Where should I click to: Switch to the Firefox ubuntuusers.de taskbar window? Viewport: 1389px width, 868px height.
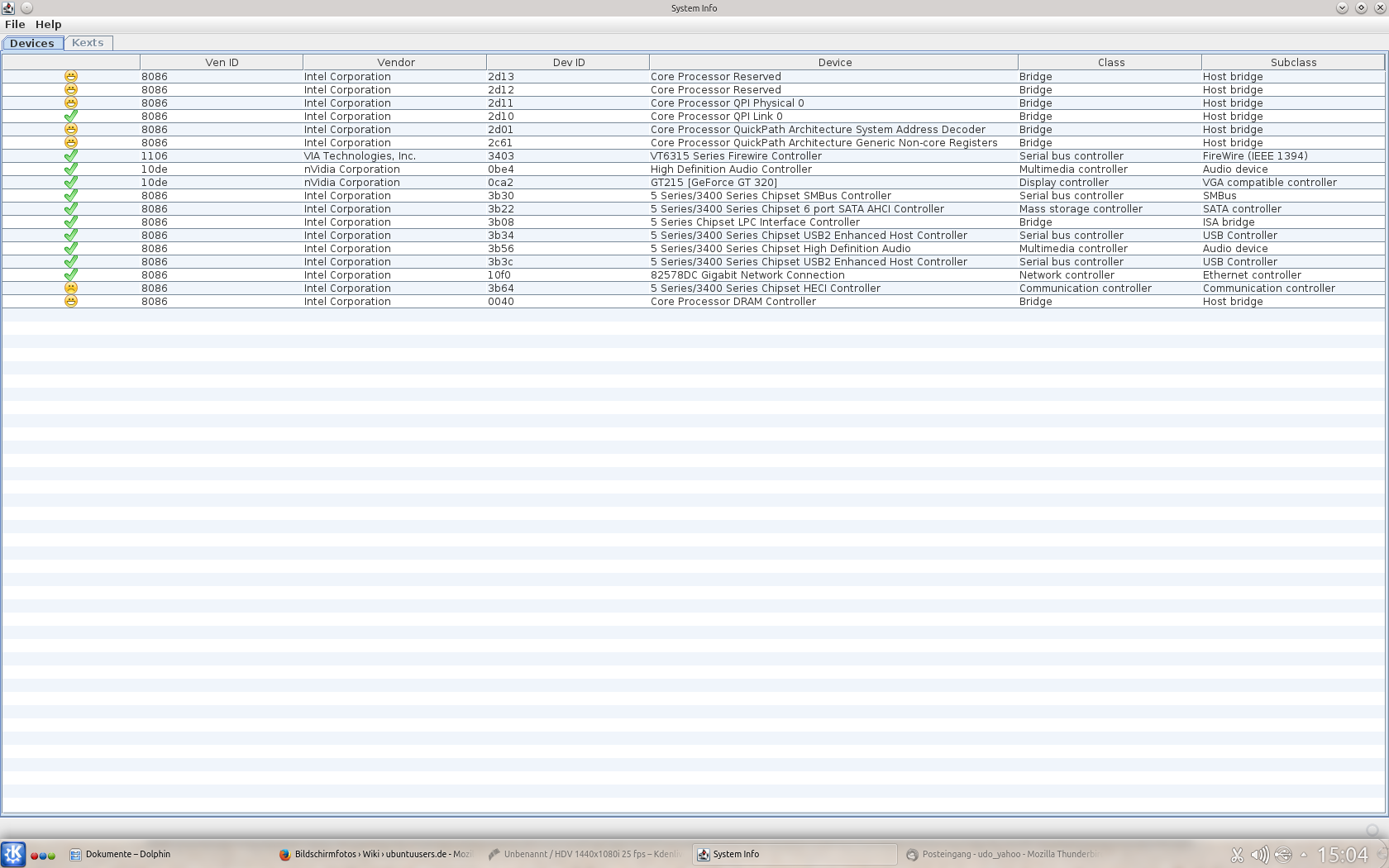(376, 855)
